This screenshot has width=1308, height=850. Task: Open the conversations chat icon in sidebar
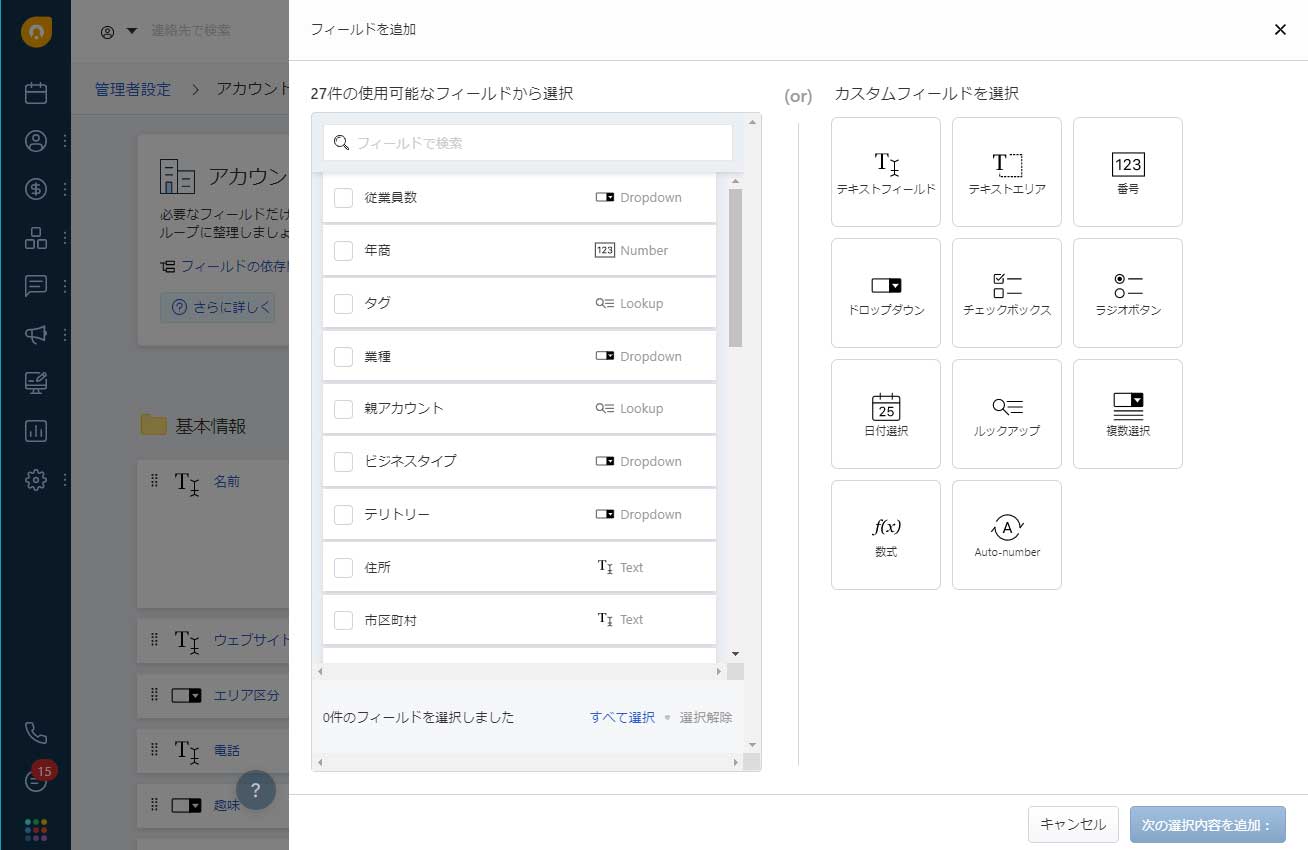click(36, 286)
